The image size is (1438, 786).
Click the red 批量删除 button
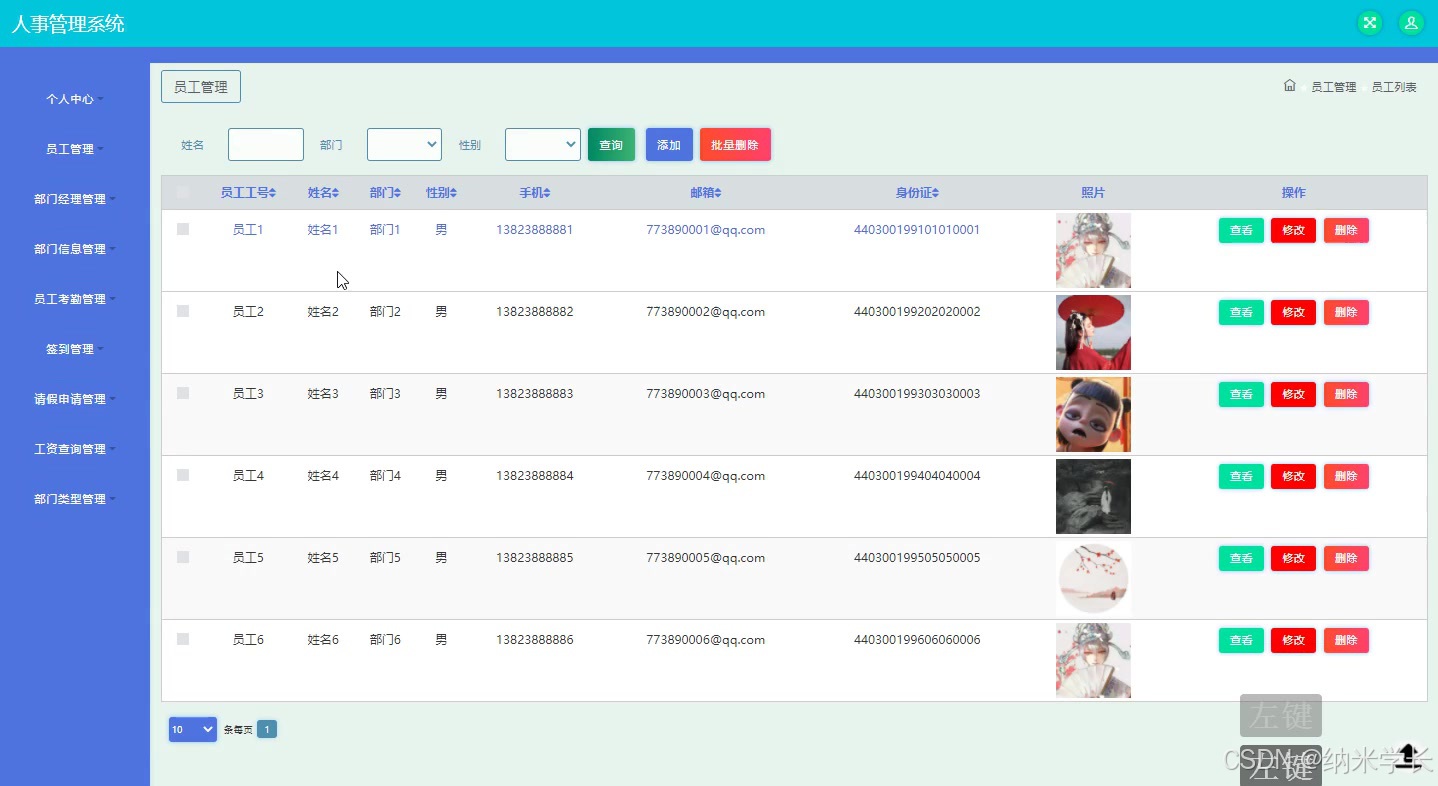[x=735, y=144]
